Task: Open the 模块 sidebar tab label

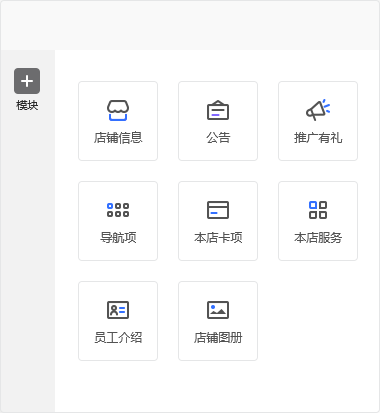Action: click(27, 105)
